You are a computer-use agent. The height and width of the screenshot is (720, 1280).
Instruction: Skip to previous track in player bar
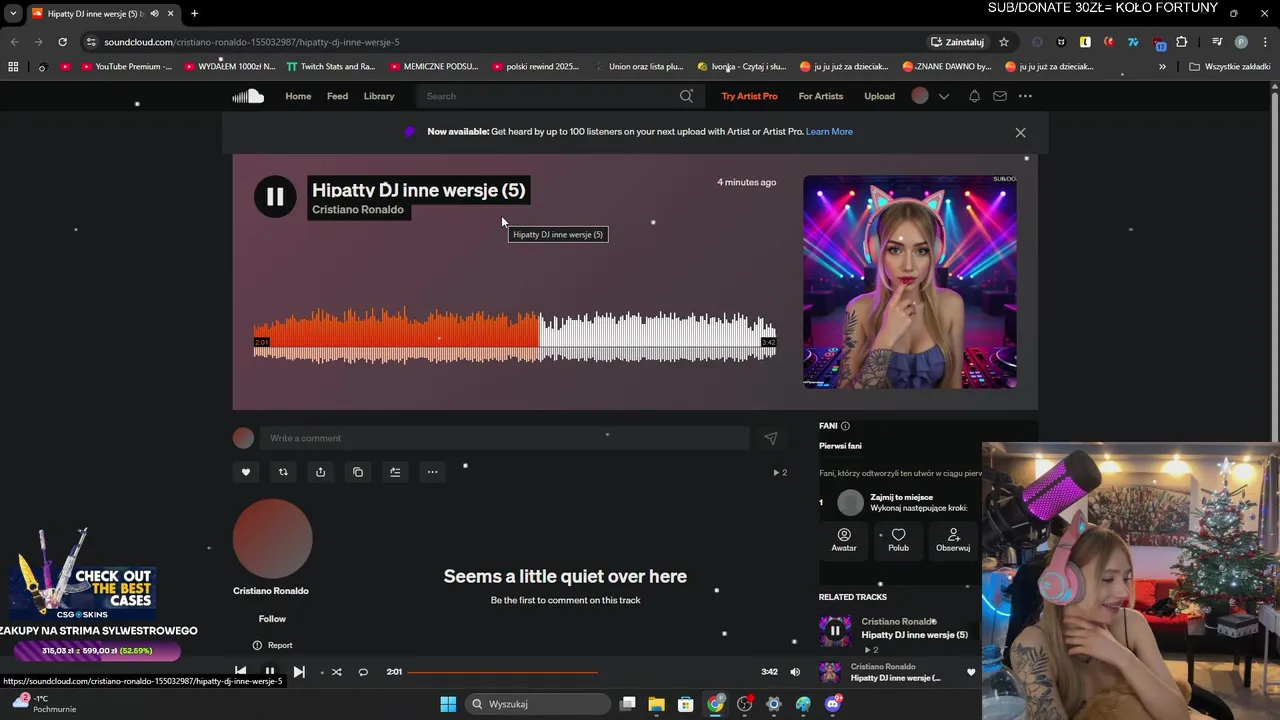(240, 672)
